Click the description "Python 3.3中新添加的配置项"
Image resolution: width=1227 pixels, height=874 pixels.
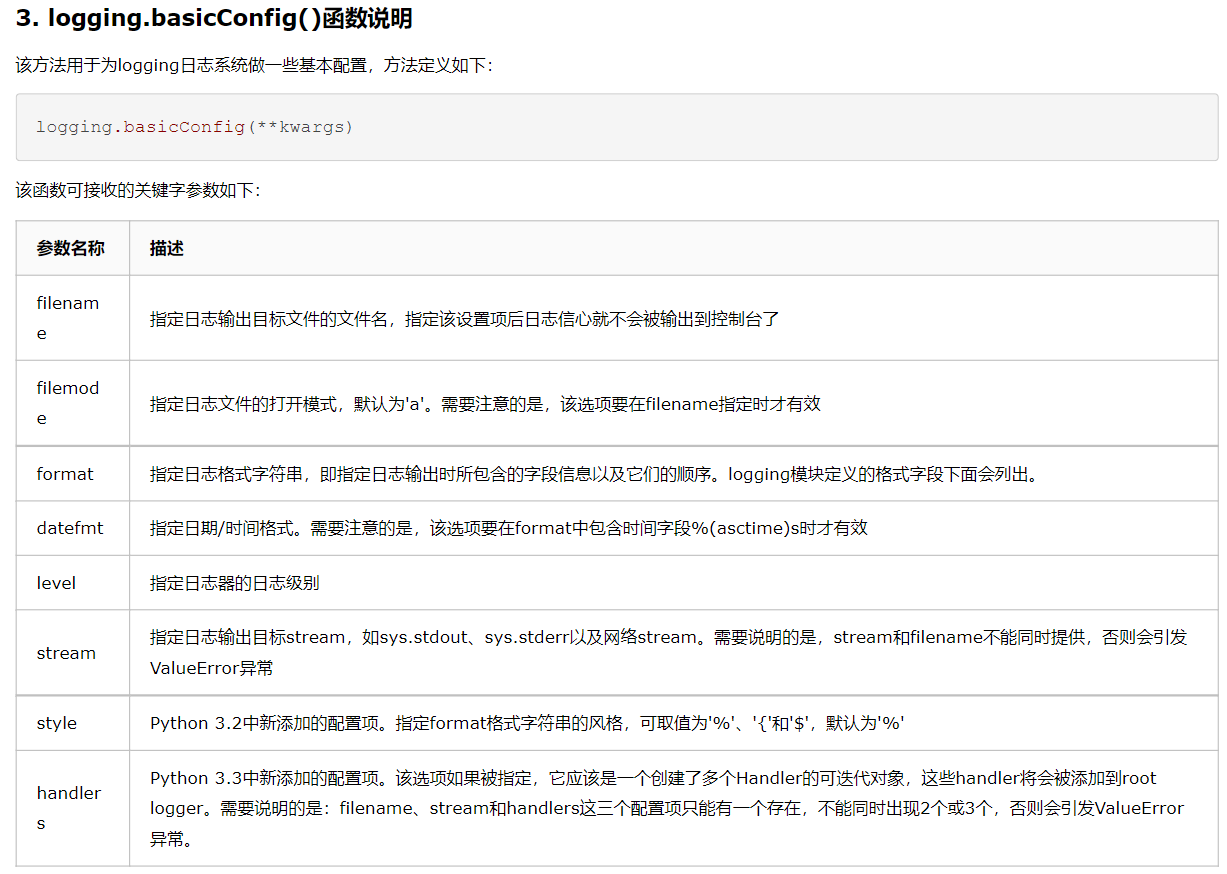268,778
